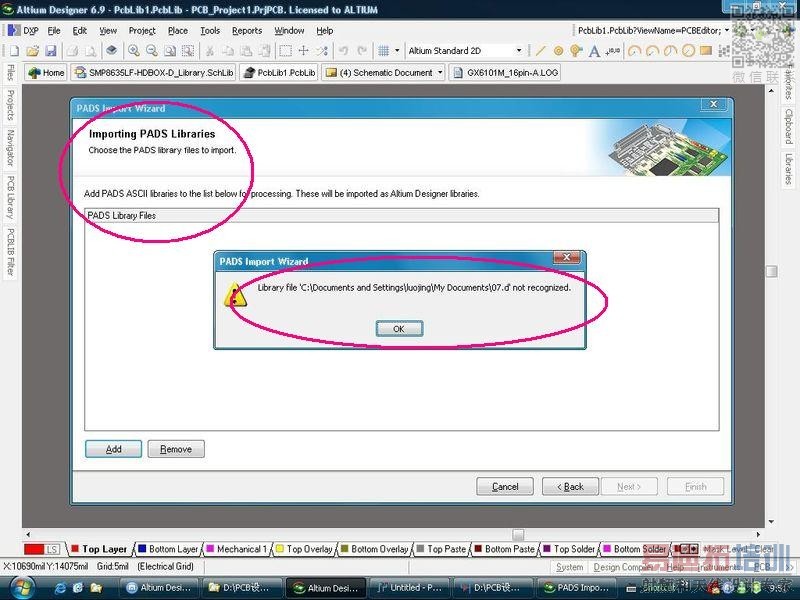Click the redo arrow icon
This screenshot has width=800, height=600.
(362, 51)
